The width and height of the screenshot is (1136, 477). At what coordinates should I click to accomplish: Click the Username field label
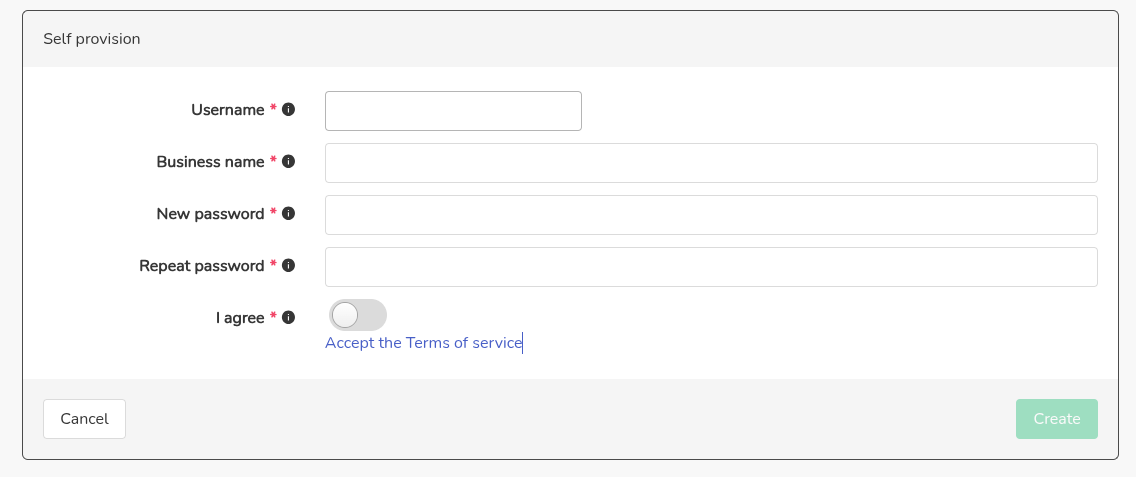coord(227,110)
